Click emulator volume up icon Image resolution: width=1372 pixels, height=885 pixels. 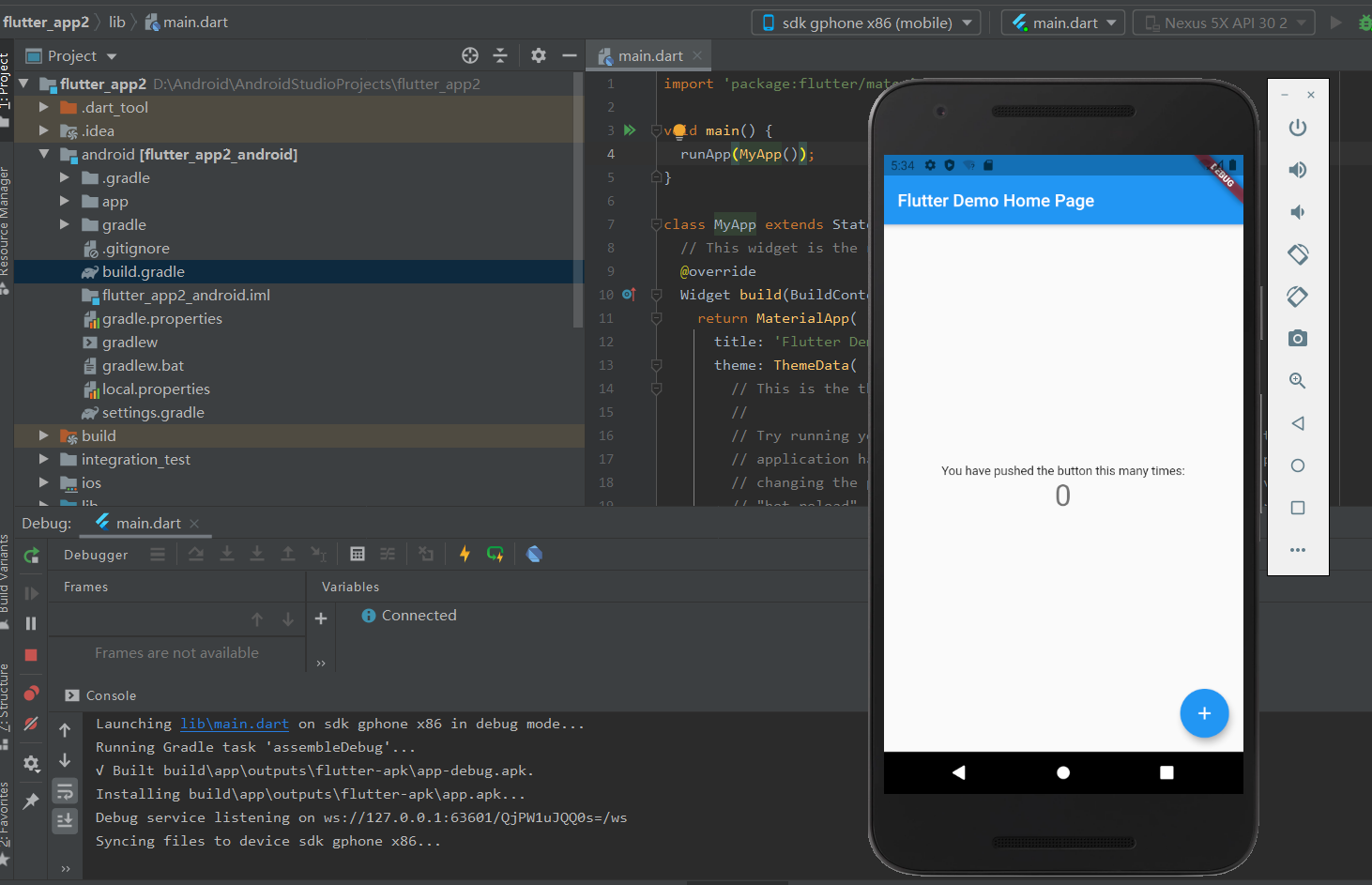tap(1298, 170)
